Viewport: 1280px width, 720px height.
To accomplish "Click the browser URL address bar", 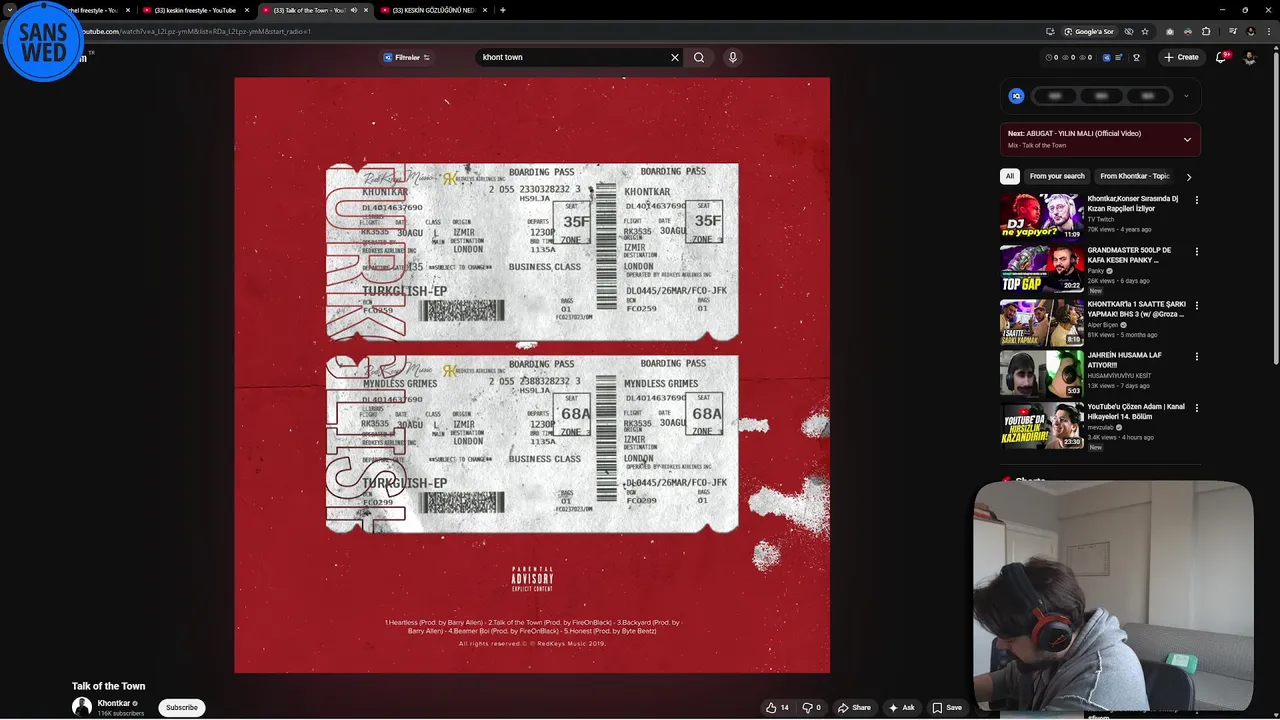I will coord(560,31).
